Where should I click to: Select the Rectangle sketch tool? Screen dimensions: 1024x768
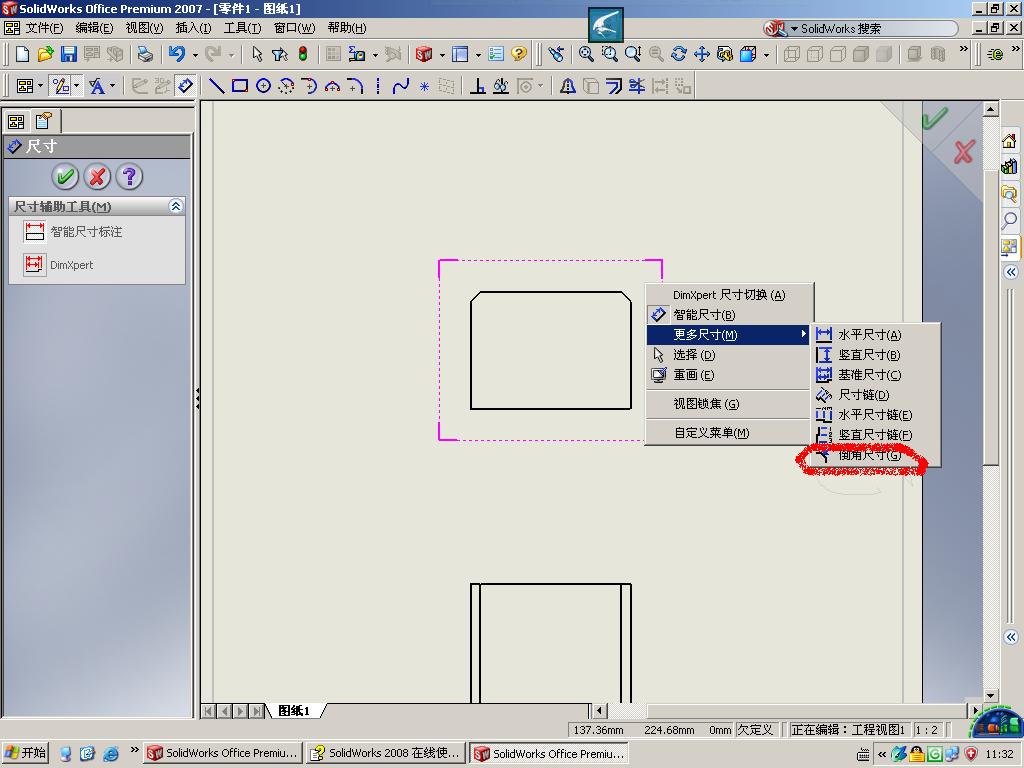point(240,86)
